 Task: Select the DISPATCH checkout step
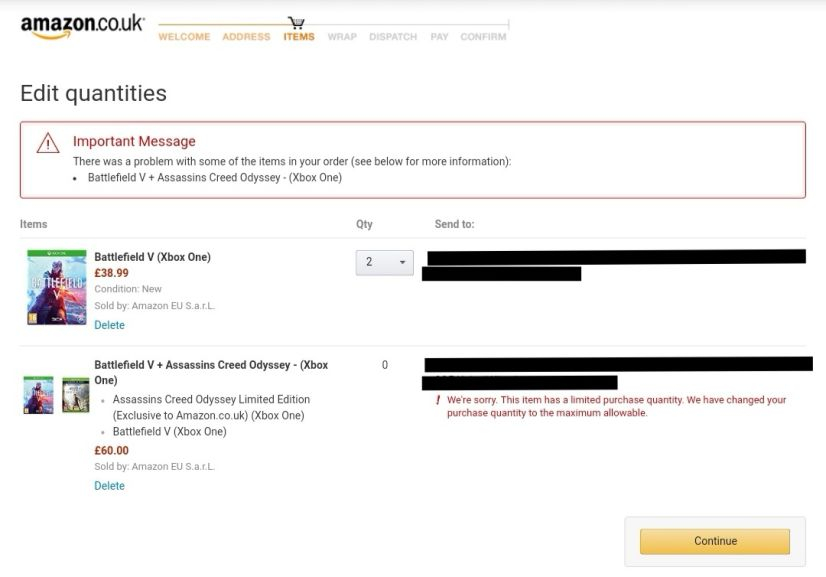[x=393, y=37]
